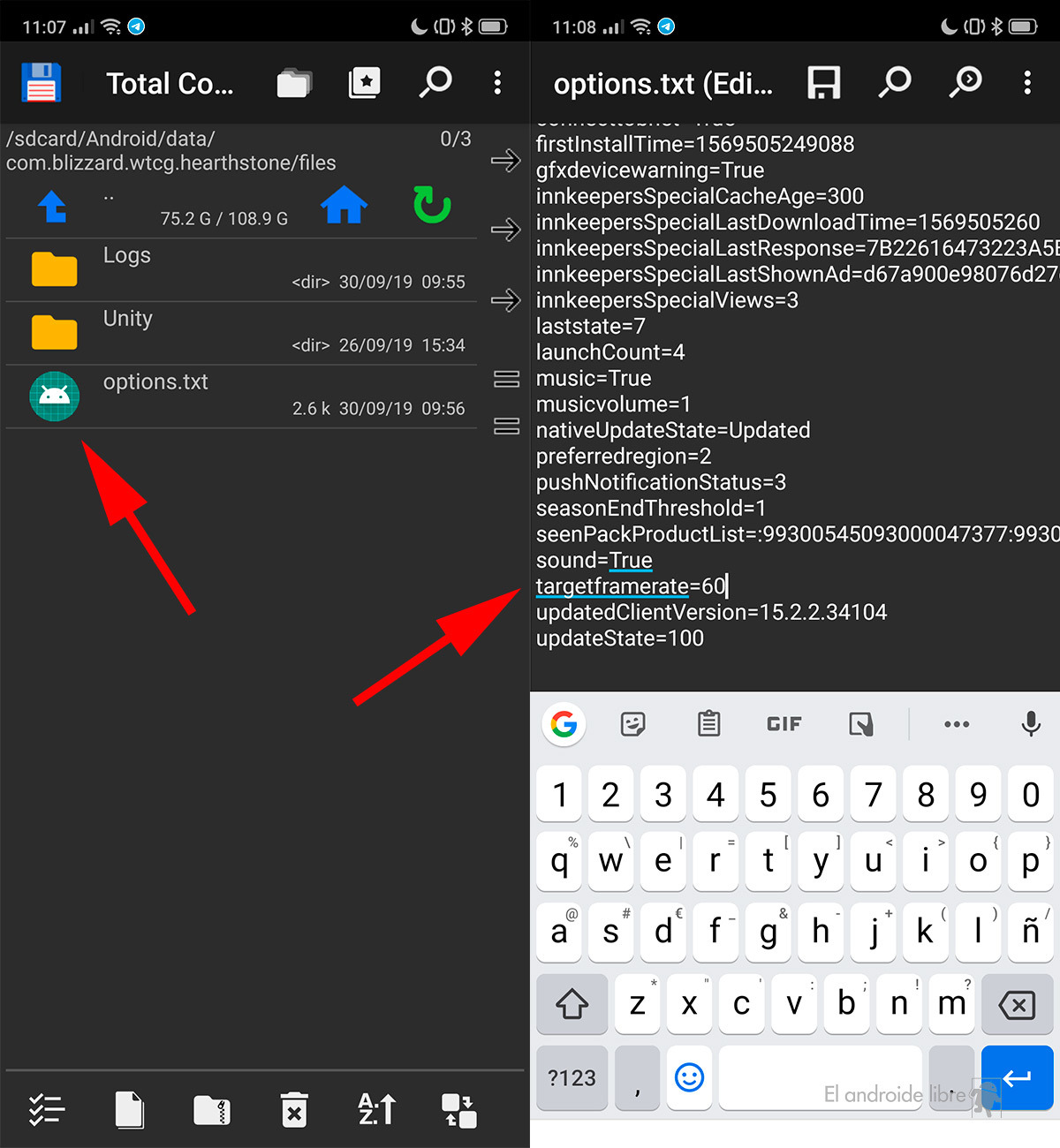Tap the options.txt Android file icon

click(x=54, y=397)
